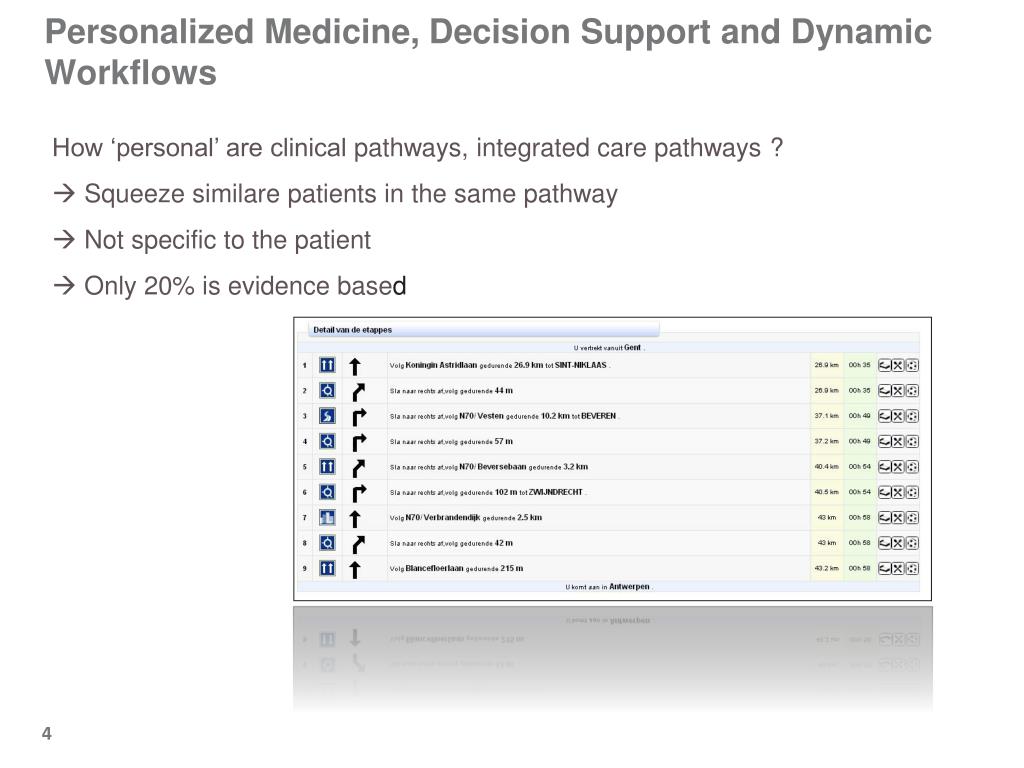This screenshot has height=768, width=1024.
Task: Click the arrival city Antwerpen label
Action: (629, 586)
